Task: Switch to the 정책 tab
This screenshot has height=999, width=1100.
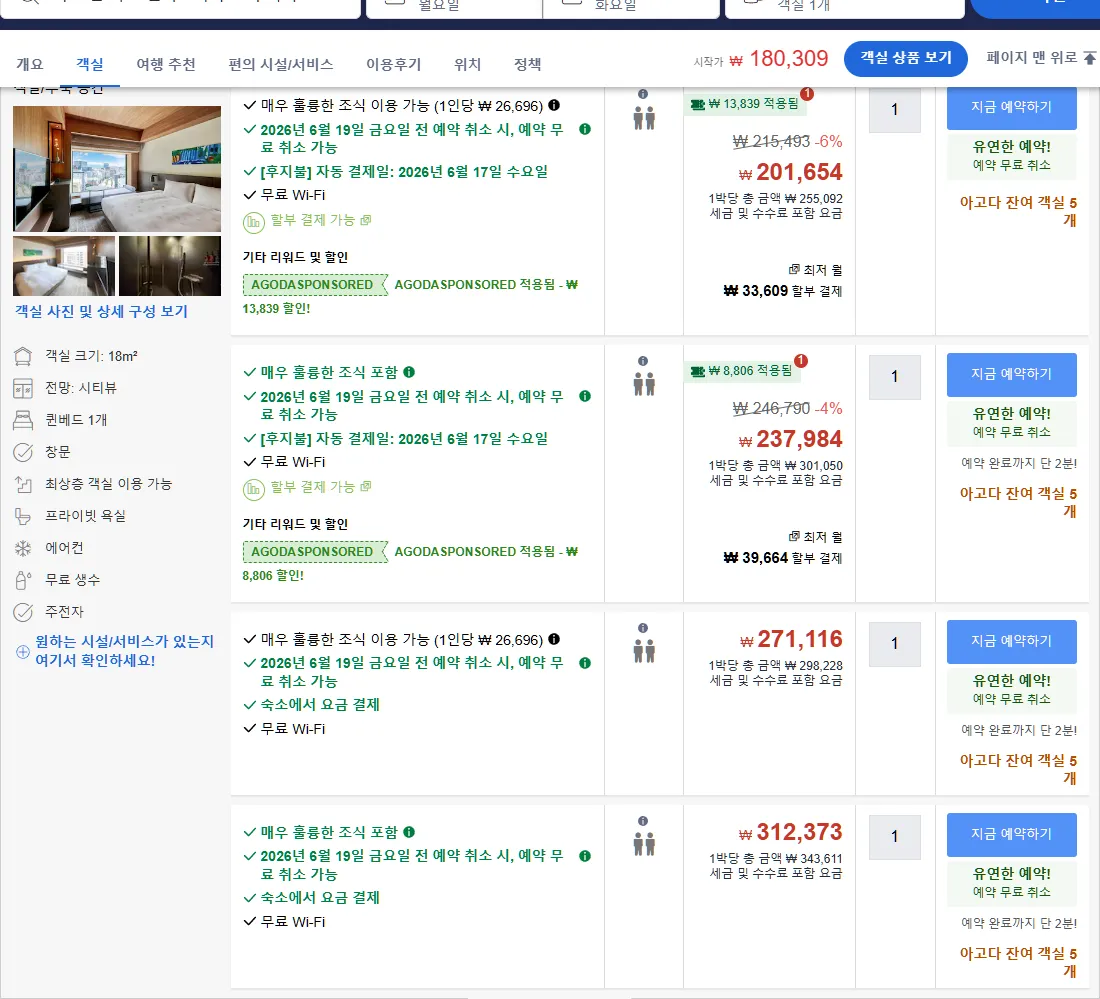Action: pyautogui.click(x=528, y=65)
